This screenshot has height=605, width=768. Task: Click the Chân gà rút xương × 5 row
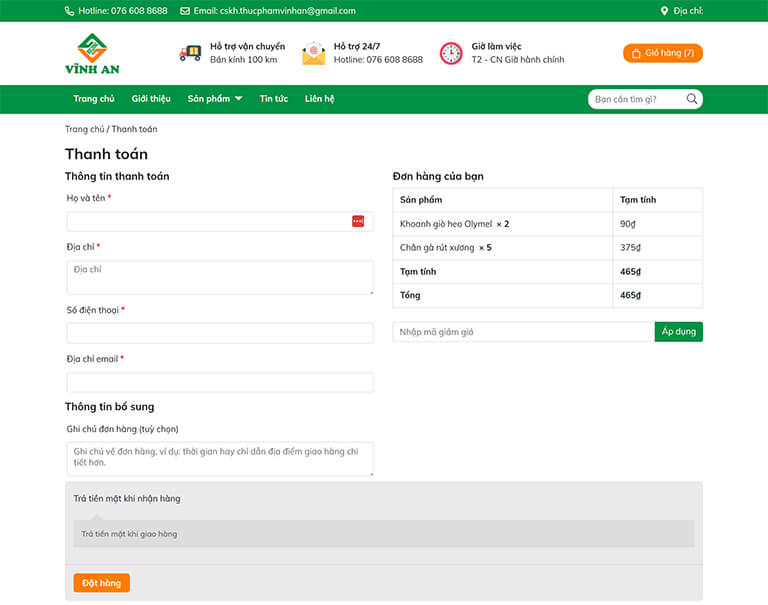(x=548, y=248)
